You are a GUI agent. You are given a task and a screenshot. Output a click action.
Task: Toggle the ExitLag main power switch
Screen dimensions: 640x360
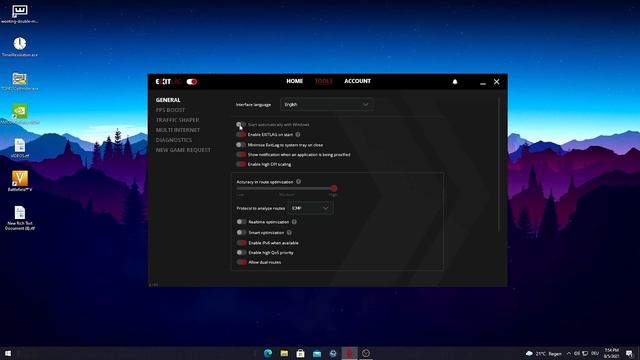tap(192, 82)
